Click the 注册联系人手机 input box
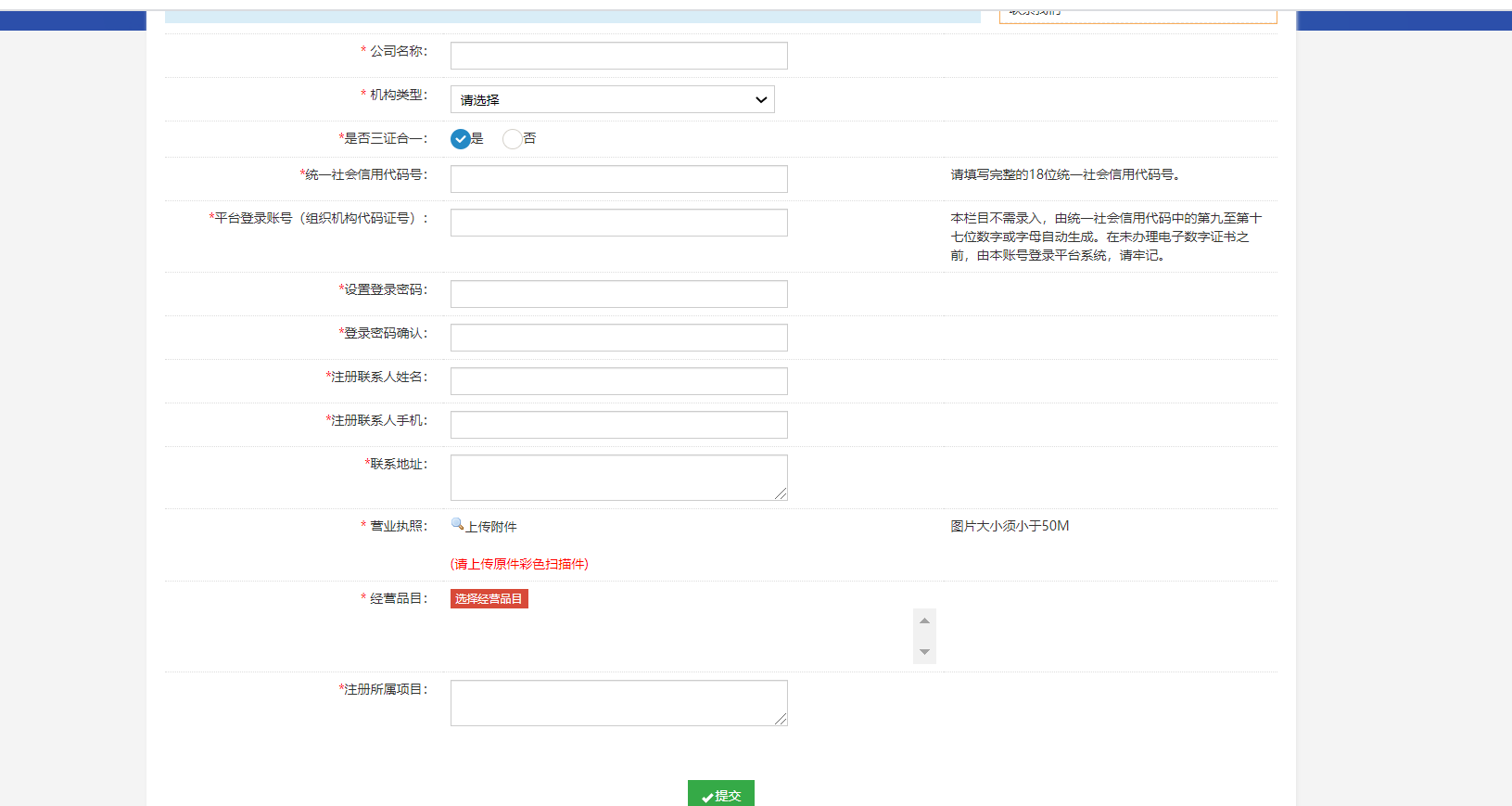1512x806 pixels. 618,425
